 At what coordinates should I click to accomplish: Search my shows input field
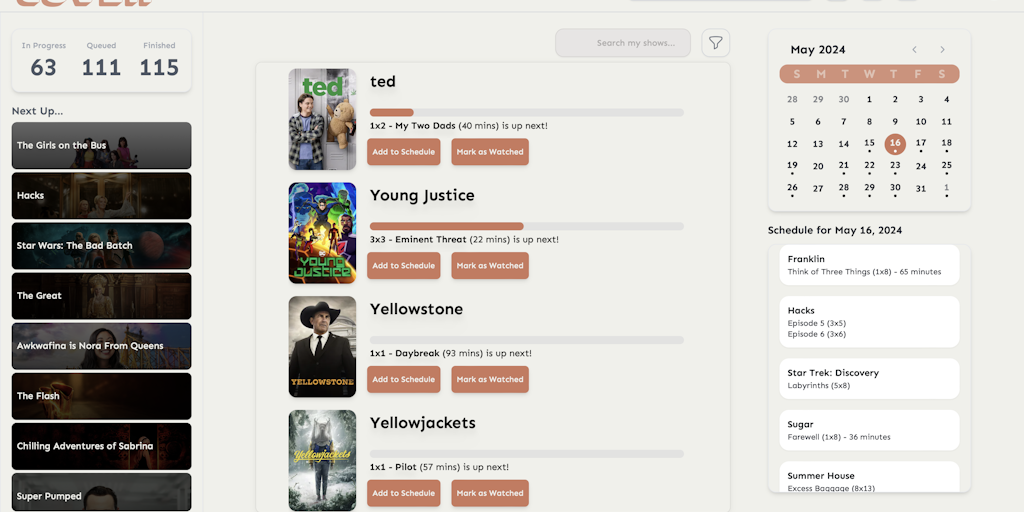point(623,43)
